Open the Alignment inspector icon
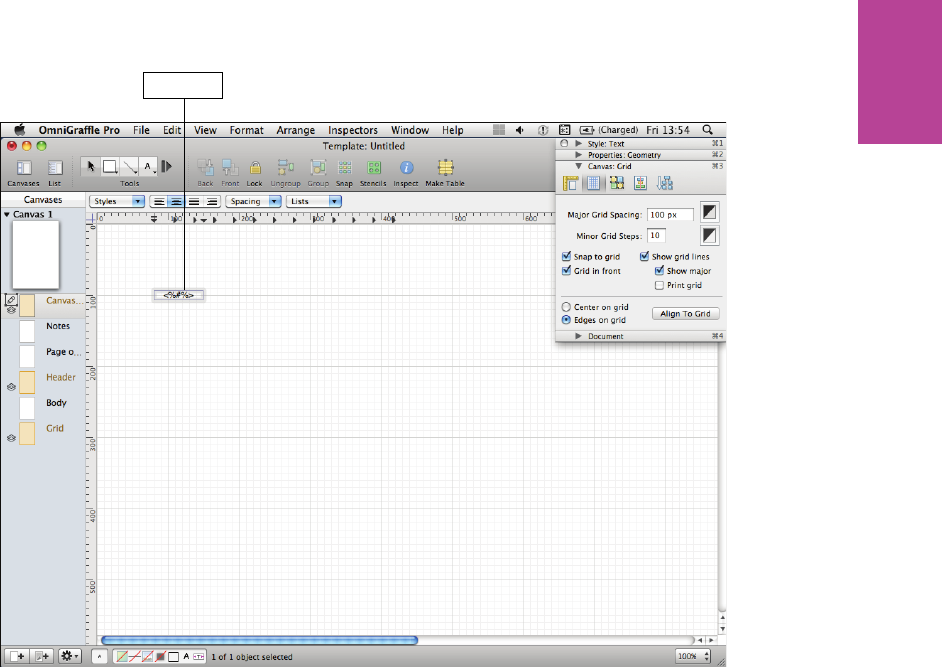The width and height of the screenshot is (942, 667). pos(640,183)
